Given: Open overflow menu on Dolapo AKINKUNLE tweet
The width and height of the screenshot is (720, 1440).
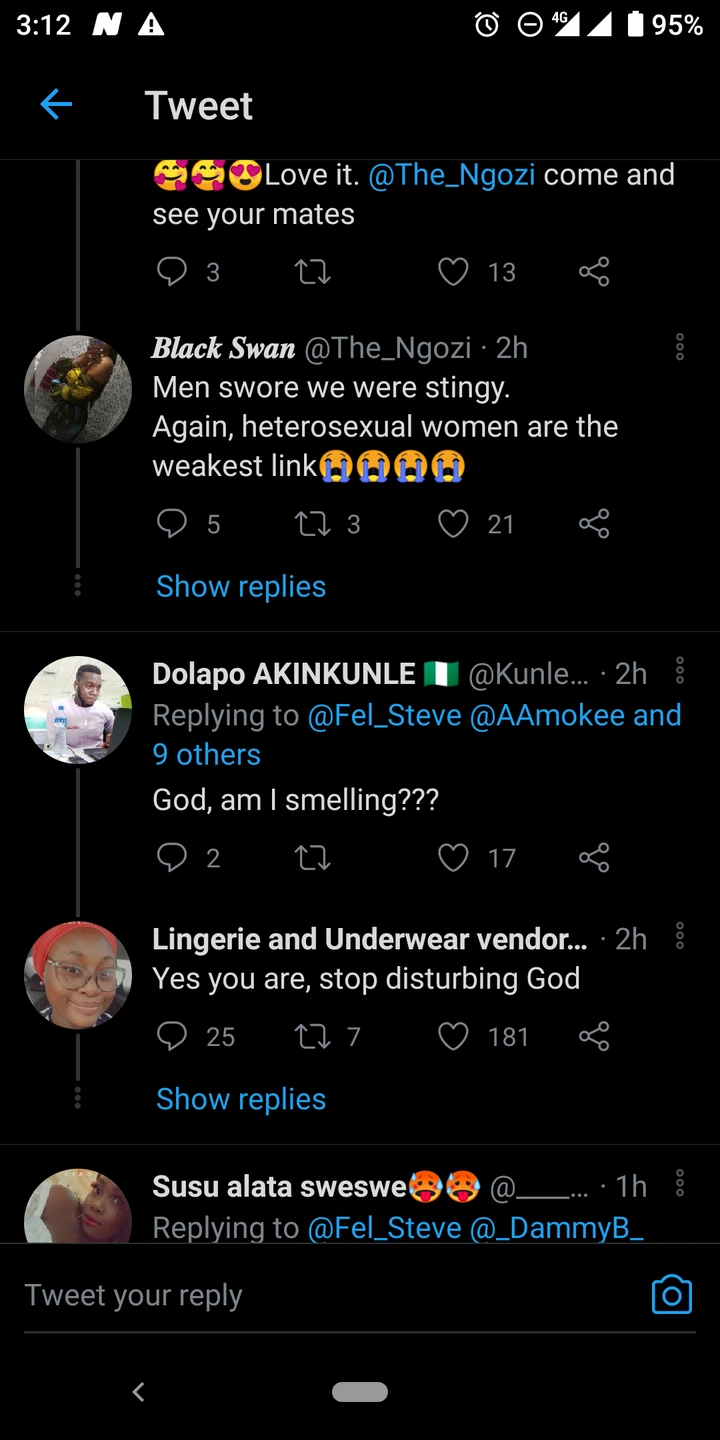Looking at the screenshot, I should (x=680, y=671).
